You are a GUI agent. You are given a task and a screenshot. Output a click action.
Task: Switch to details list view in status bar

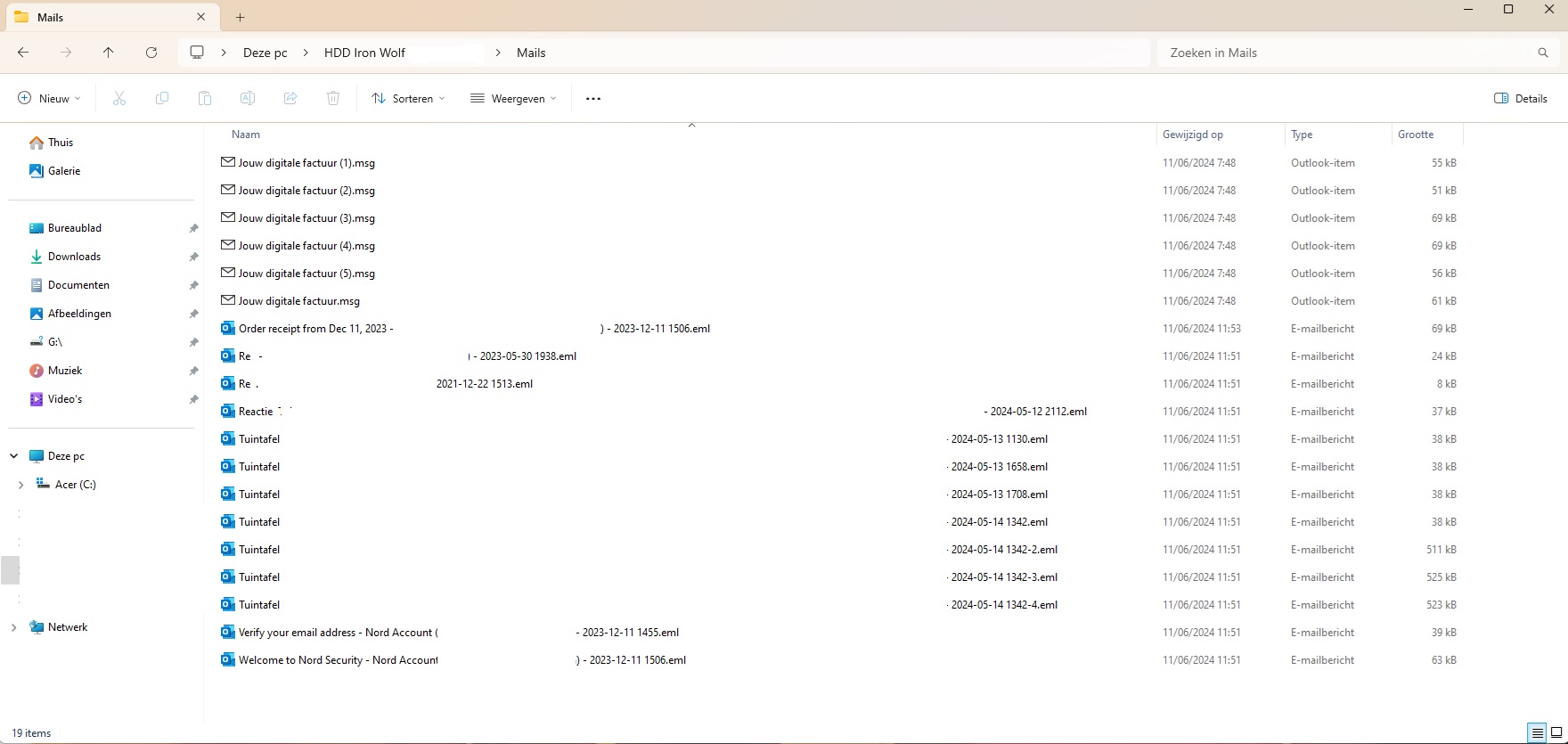point(1537,733)
